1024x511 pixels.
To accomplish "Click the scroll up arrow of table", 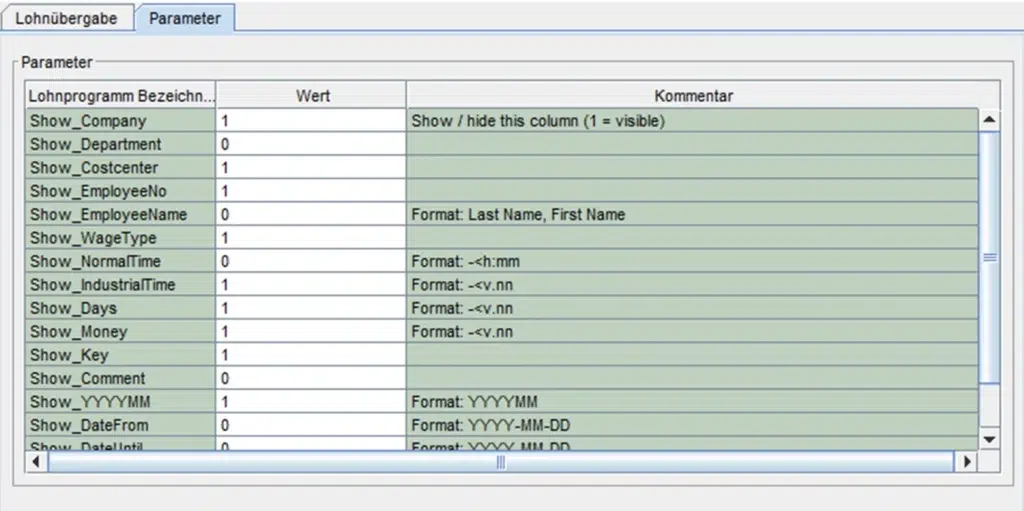I will point(989,120).
